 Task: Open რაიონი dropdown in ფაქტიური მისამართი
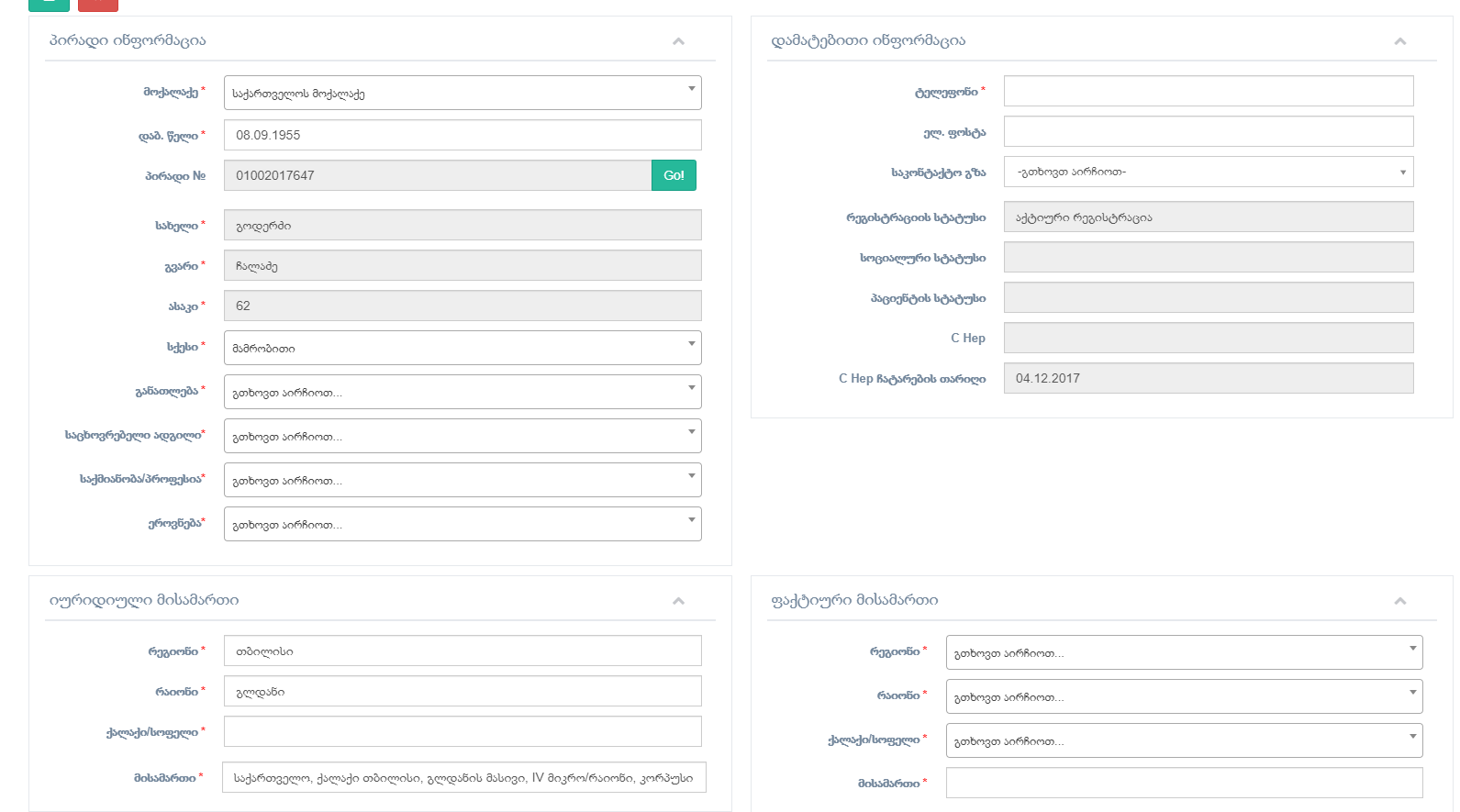coord(1184,696)
